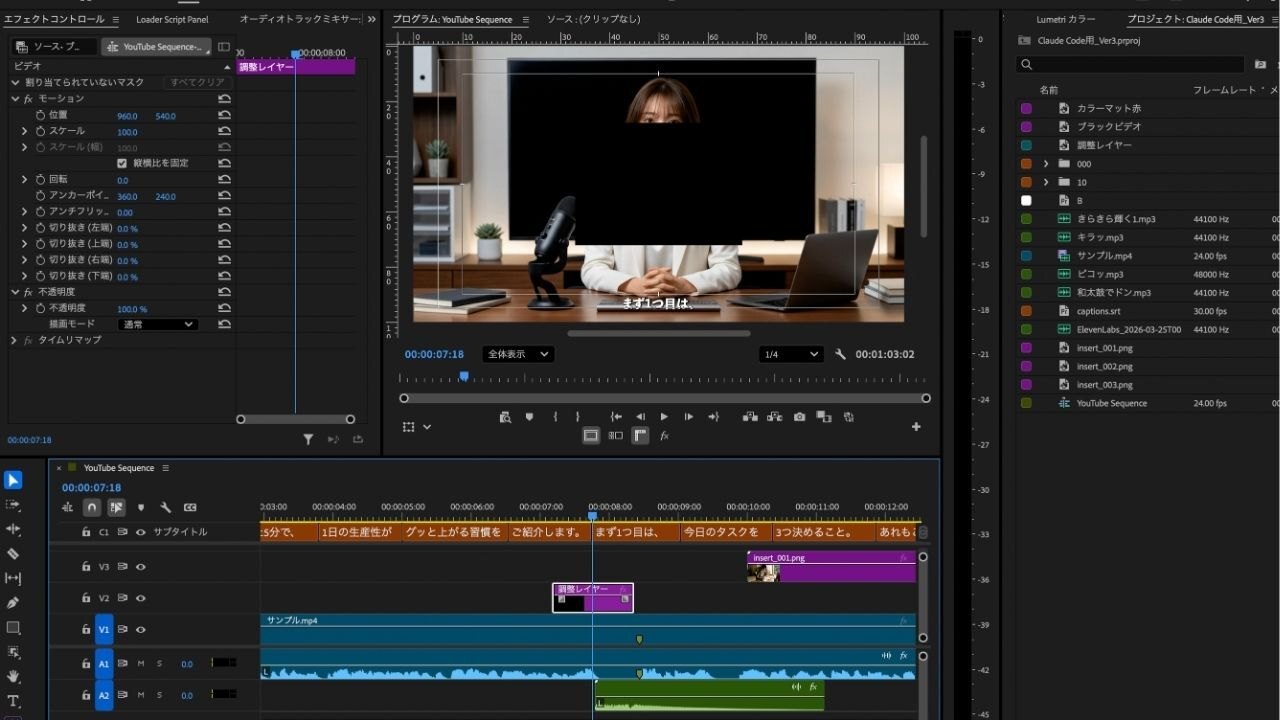
Task: Toggle the モーション fx effect on/off
Action: [x=28, y=99]
